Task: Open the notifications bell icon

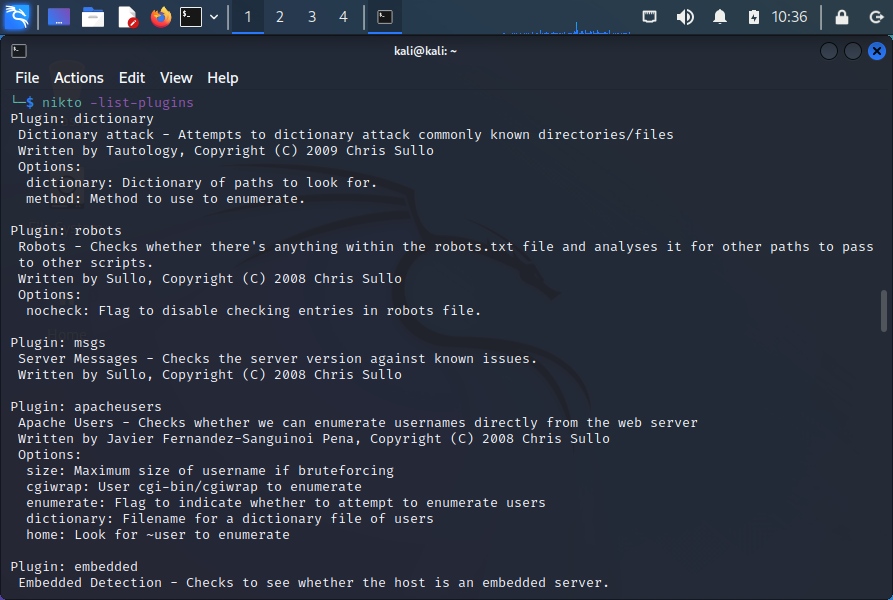Action: tap(720, 17)
